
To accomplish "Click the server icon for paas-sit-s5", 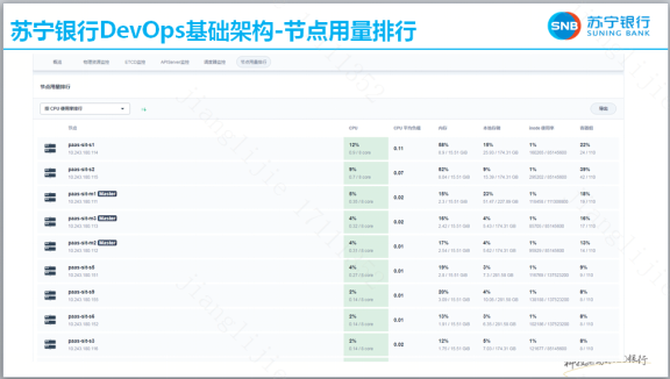I will coord(50,270).
